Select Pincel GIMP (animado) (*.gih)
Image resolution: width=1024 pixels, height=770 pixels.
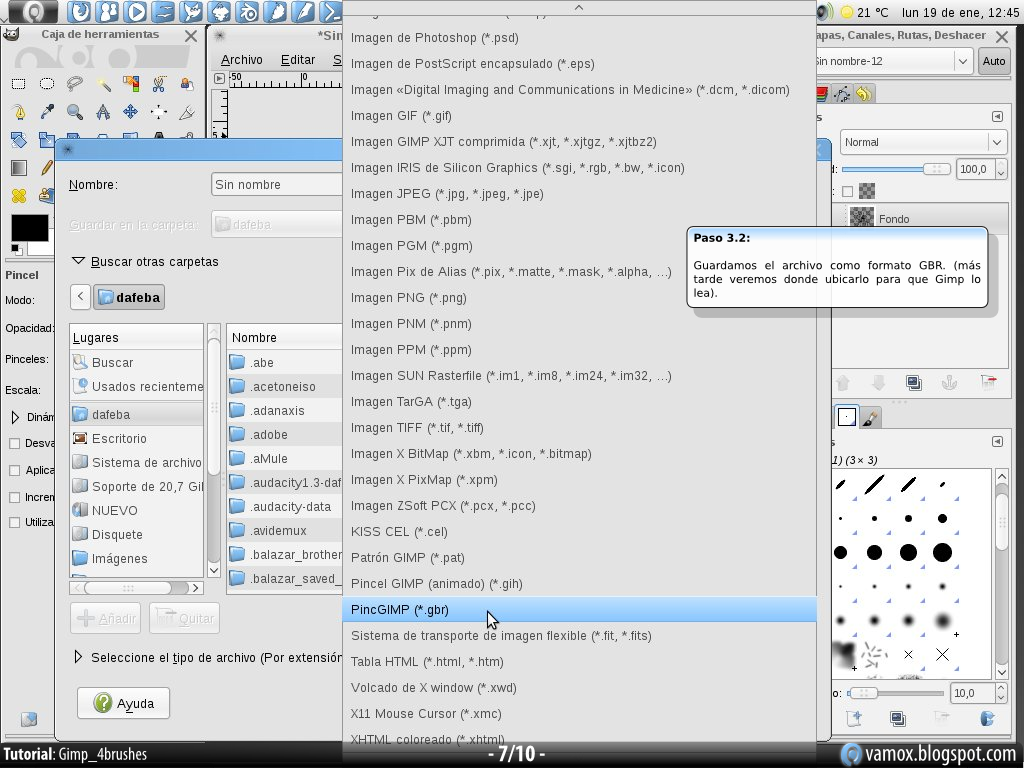click(579, 584)
